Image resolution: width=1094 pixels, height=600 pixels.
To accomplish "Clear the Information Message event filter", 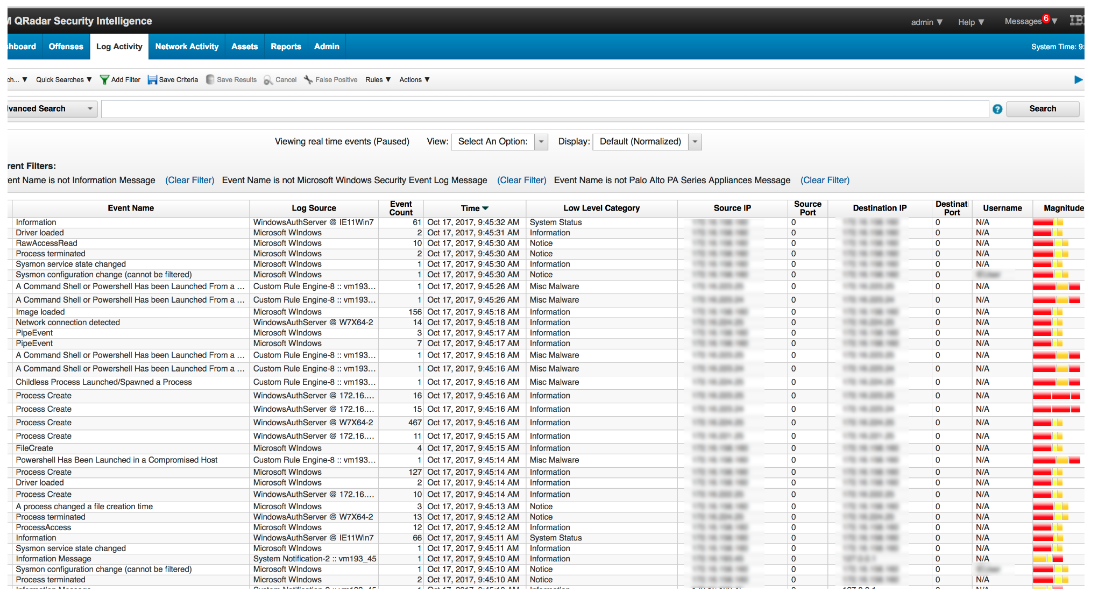I will (190, 180).
